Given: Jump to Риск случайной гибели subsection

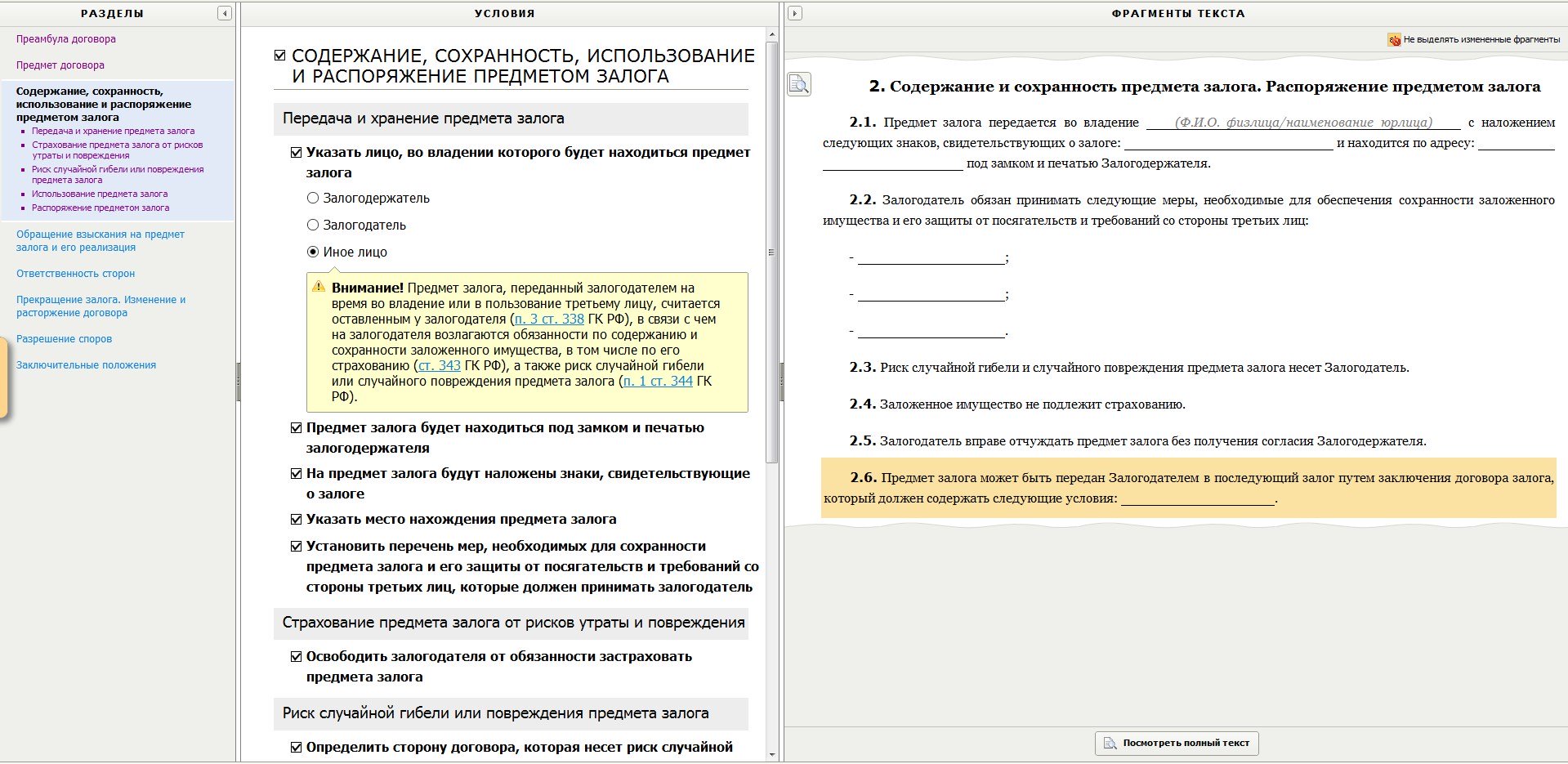Looking at the screenshot, I should 118,174.
